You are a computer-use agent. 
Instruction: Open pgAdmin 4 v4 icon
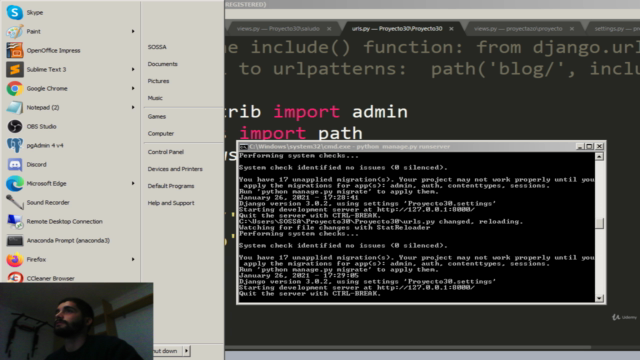(15, 145)
